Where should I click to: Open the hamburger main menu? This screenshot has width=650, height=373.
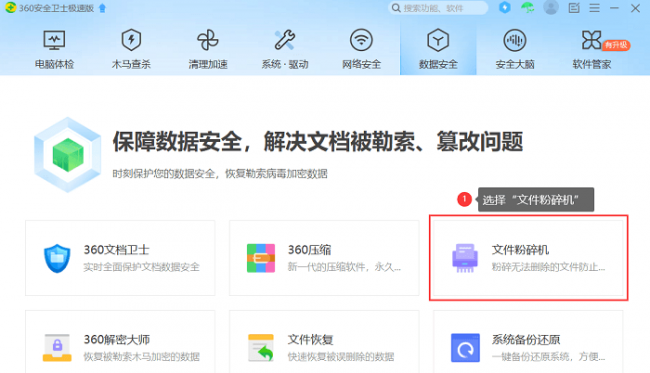click(594, 8)
